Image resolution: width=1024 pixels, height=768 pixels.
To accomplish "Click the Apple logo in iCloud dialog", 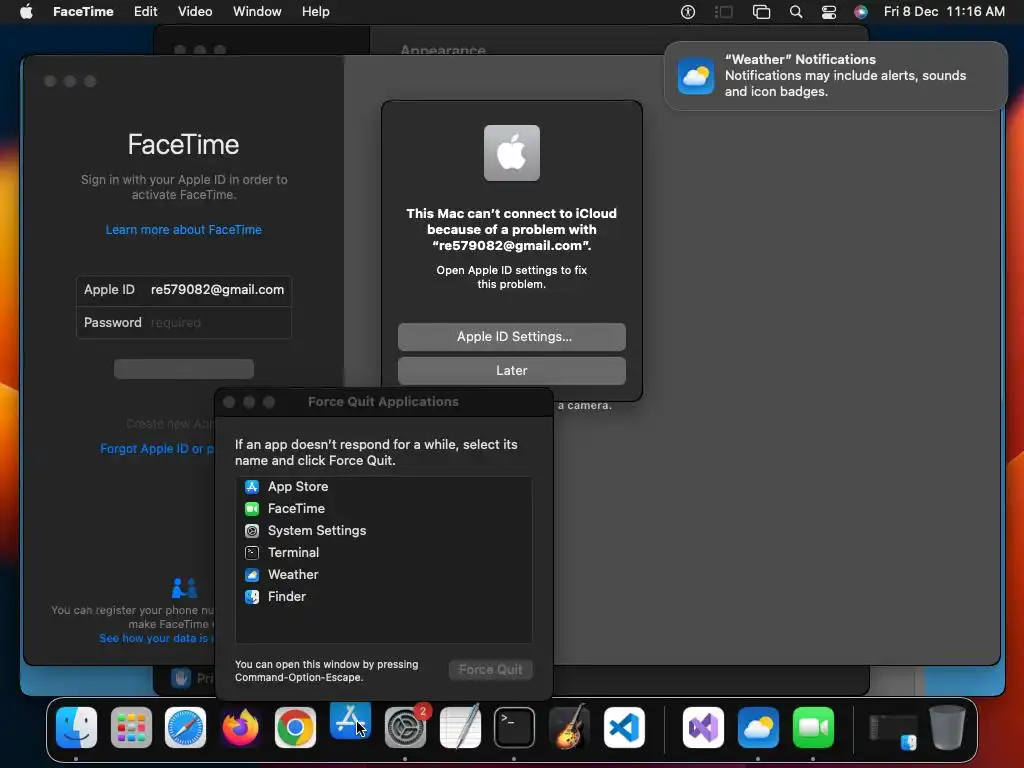I will pyautogui.click(x=511, y=153).
